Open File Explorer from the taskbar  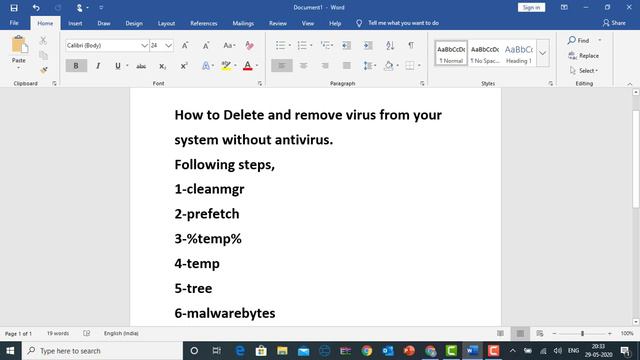click(x=282, y=351)
